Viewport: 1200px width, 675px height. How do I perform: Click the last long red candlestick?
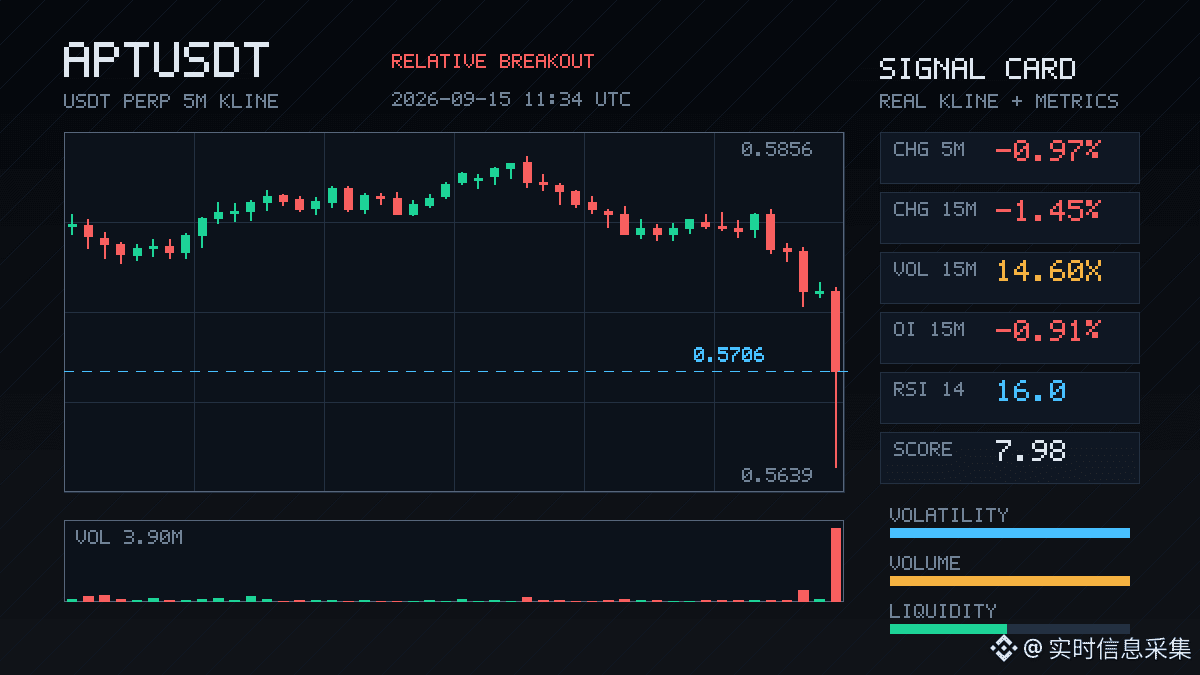[x=836, y=378]
